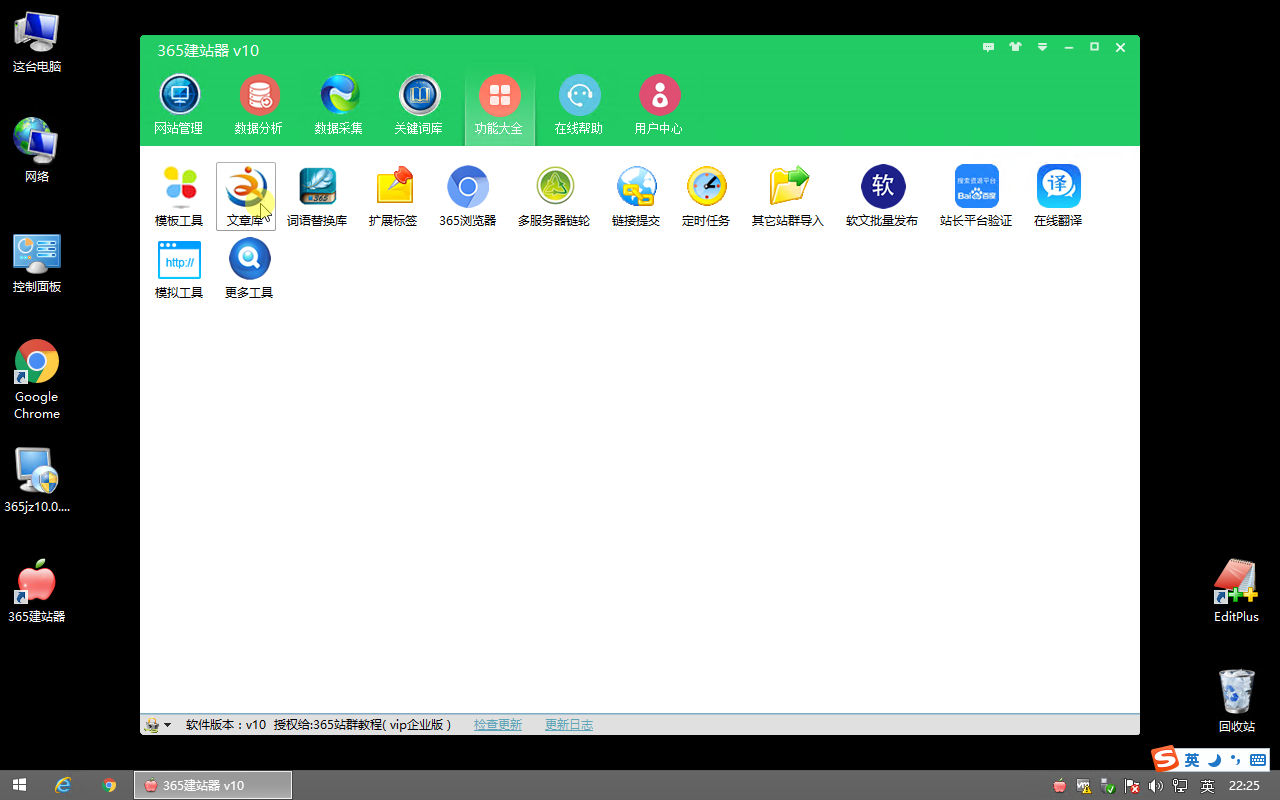Open the 用户中心 user center tab
The height and width of the screenshot is (800, 1280).
pyautogui.click(x=659, y=105)
